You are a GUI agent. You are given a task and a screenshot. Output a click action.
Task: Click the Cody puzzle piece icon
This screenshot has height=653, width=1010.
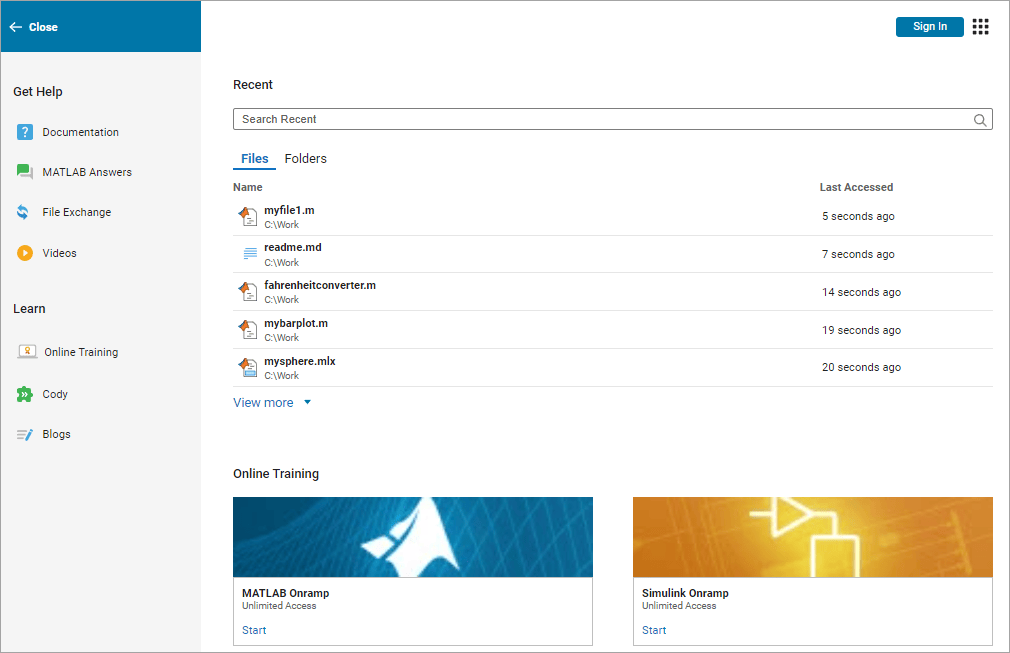click(x=24, y=394)
